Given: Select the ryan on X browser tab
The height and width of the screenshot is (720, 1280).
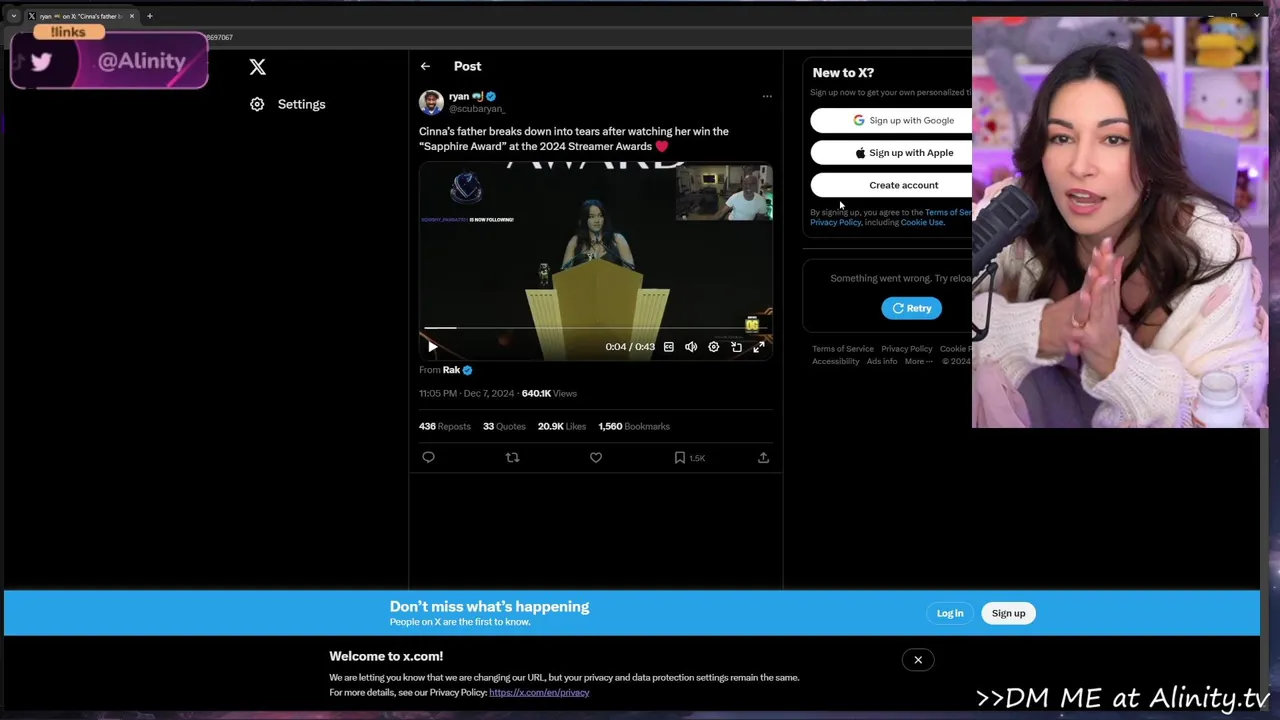Looking at the screenshot, I should (80, 16).
